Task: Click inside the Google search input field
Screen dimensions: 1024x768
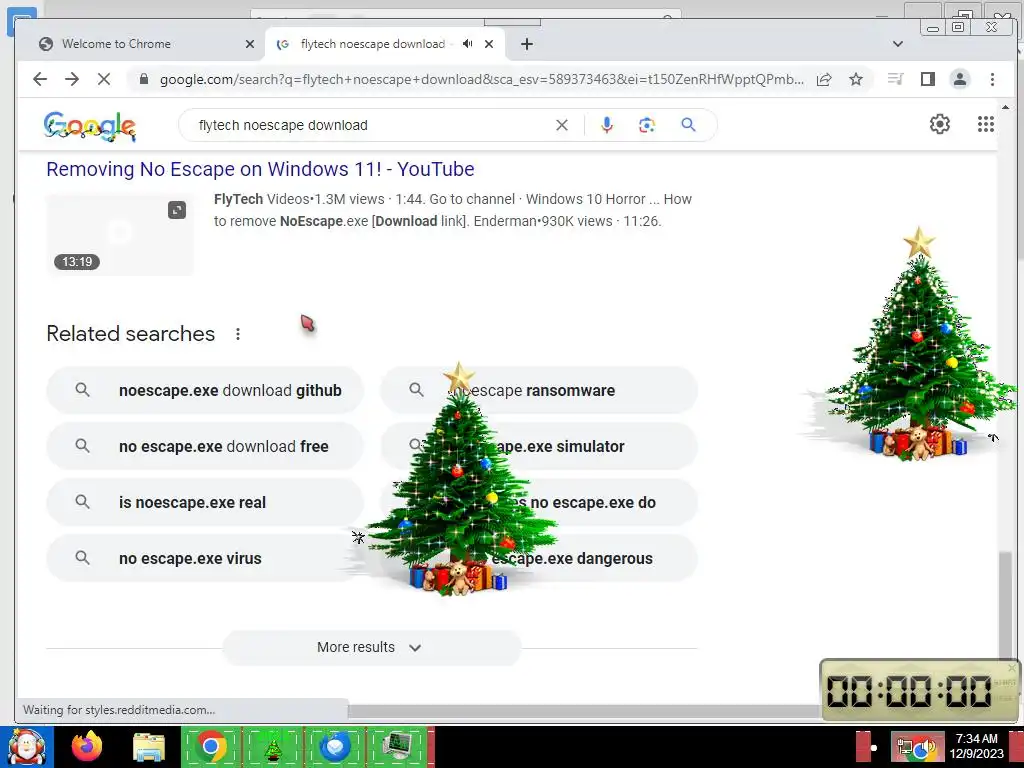Action: 372,125
